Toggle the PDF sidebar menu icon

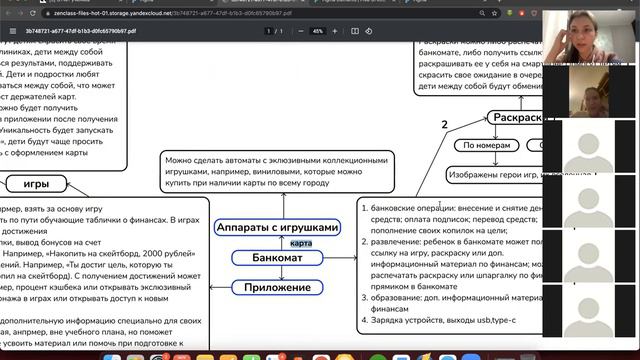click(13, 31)
